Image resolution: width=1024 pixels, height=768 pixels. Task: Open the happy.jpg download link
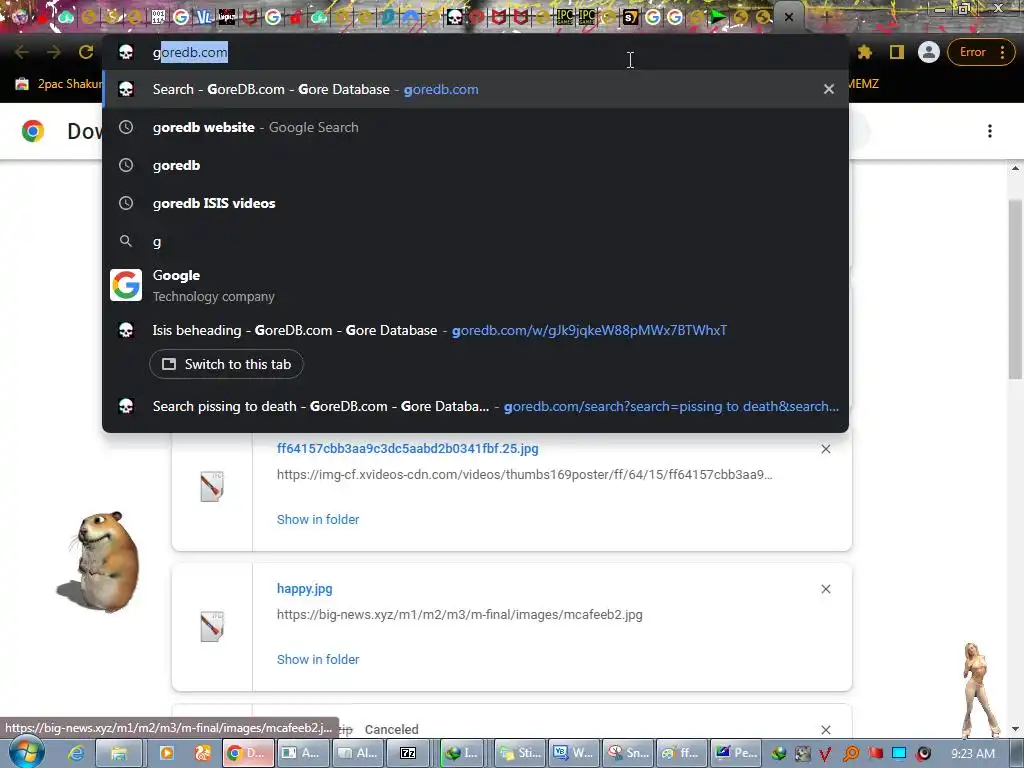tap(304, 588)
